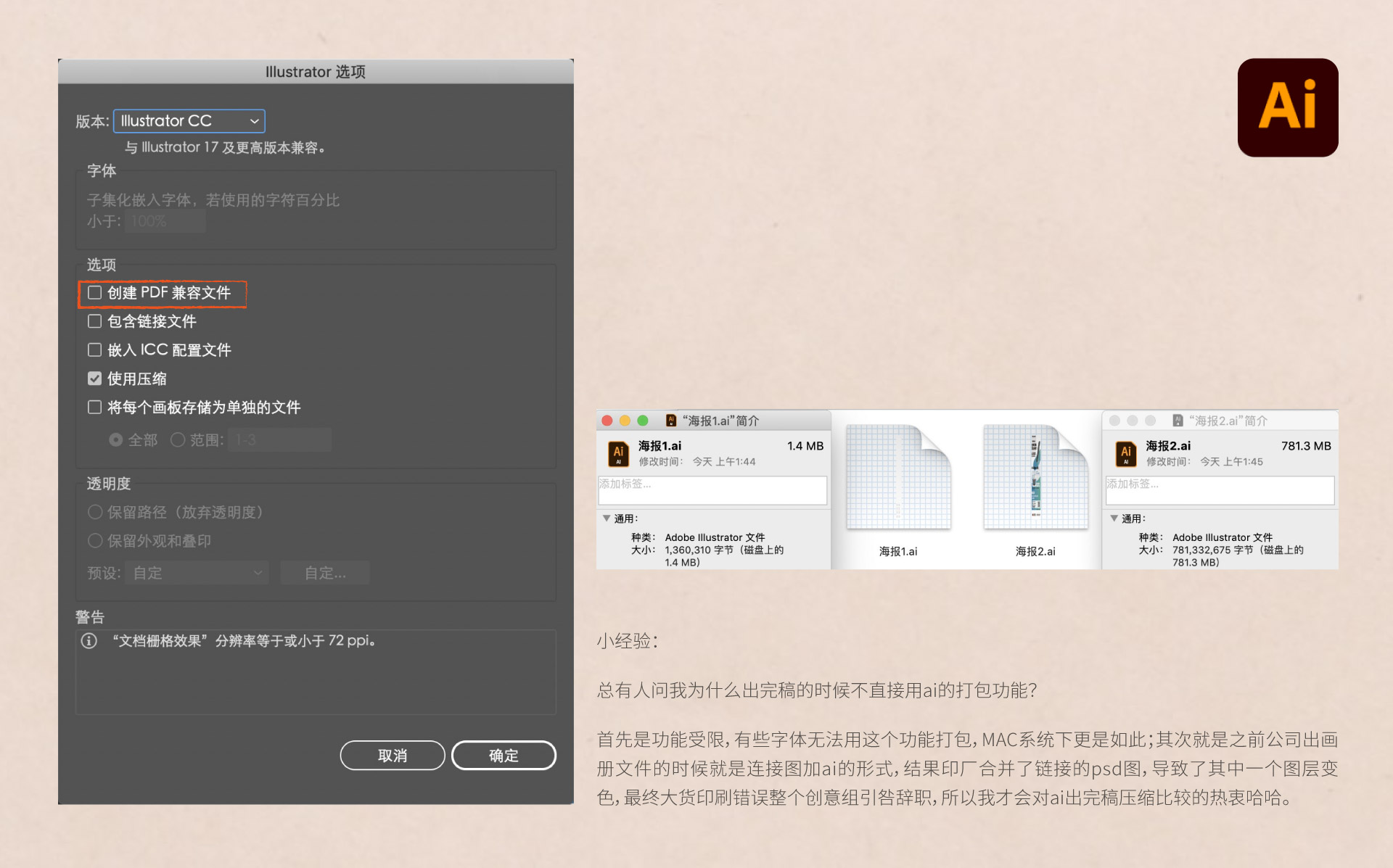
Task: Select the 海报1.ai file thumbnail
Action: (898, 477)
